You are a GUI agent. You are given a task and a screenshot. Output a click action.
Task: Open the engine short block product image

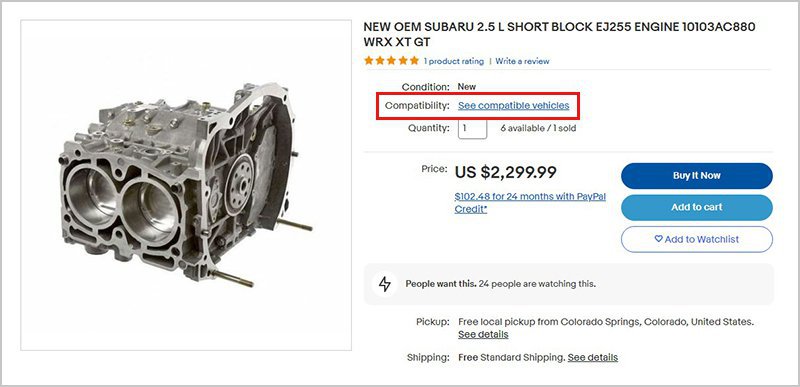(186, 185)
